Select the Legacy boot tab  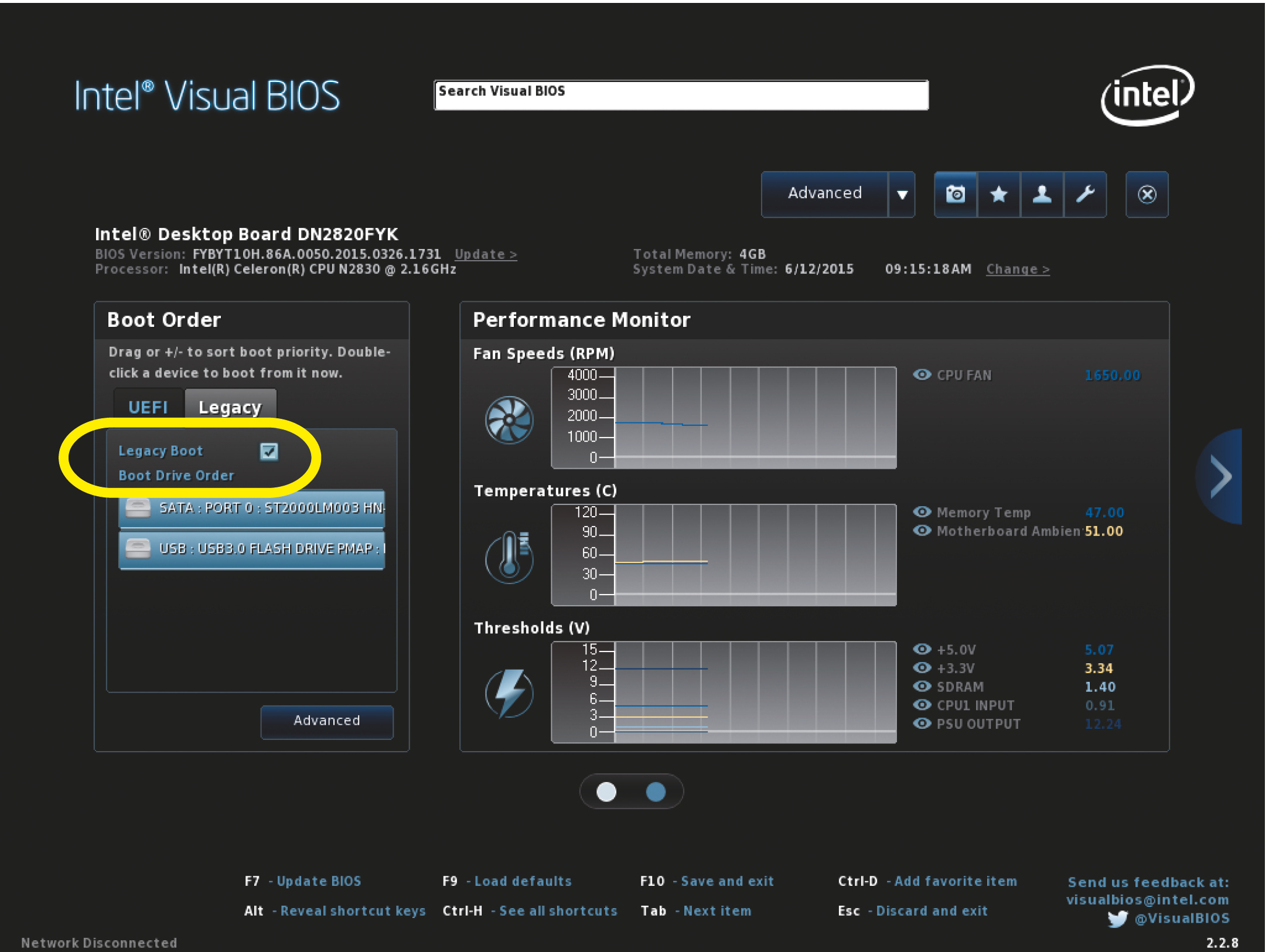230,407
